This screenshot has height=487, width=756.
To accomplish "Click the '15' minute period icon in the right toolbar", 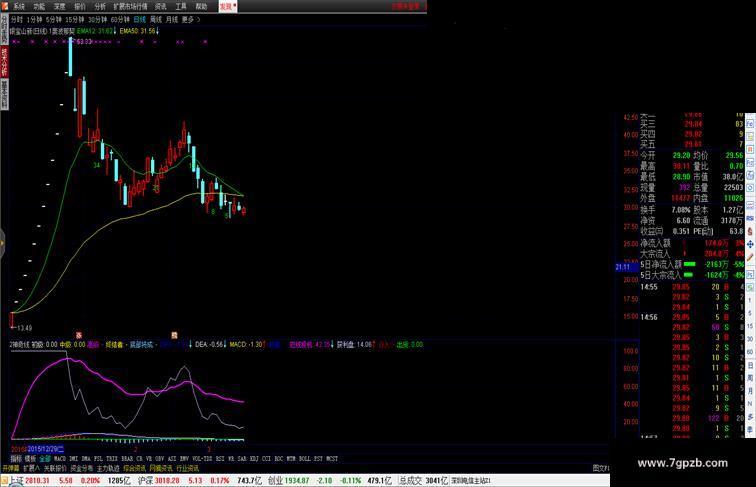I will click(x=750, y=326).
